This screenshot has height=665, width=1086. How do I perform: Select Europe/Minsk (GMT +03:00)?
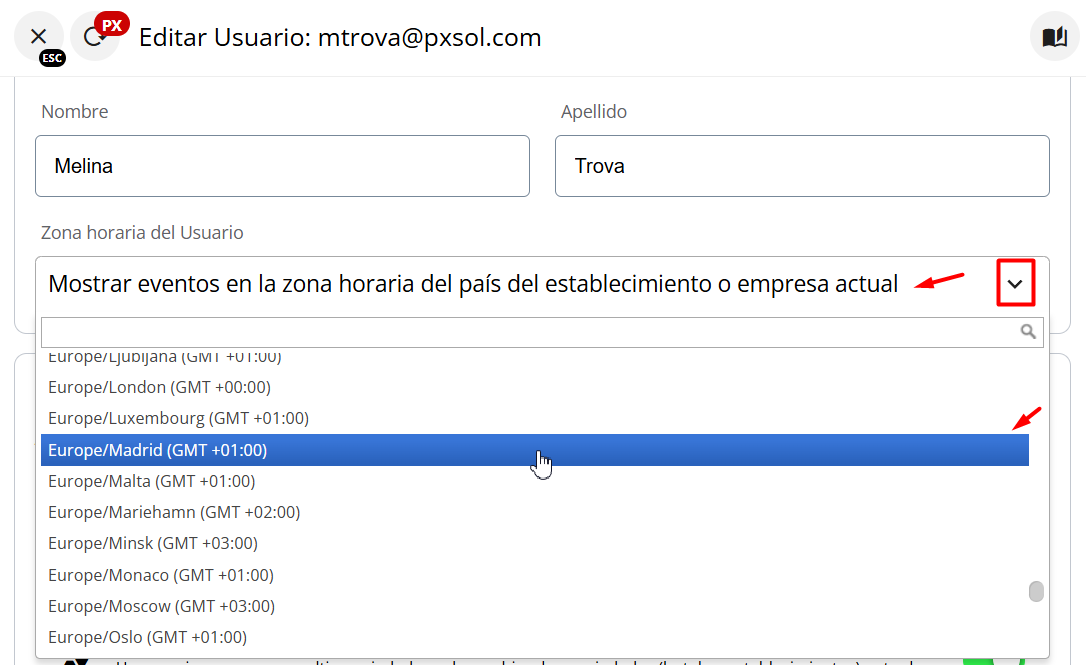pyautogui.click(x=153, y=543)
